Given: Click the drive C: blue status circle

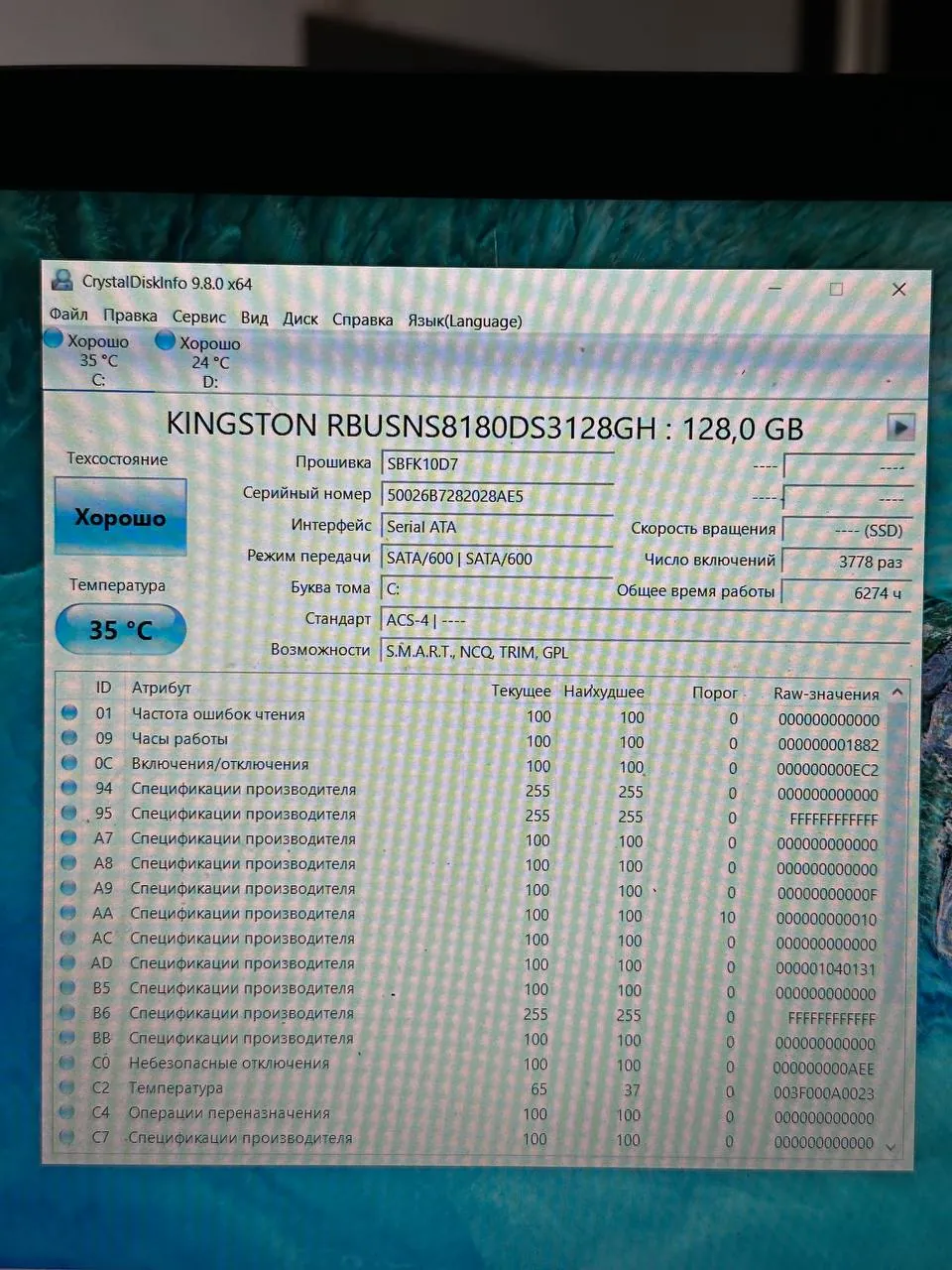Looking at the screenshot, I should tap(54, 339).
